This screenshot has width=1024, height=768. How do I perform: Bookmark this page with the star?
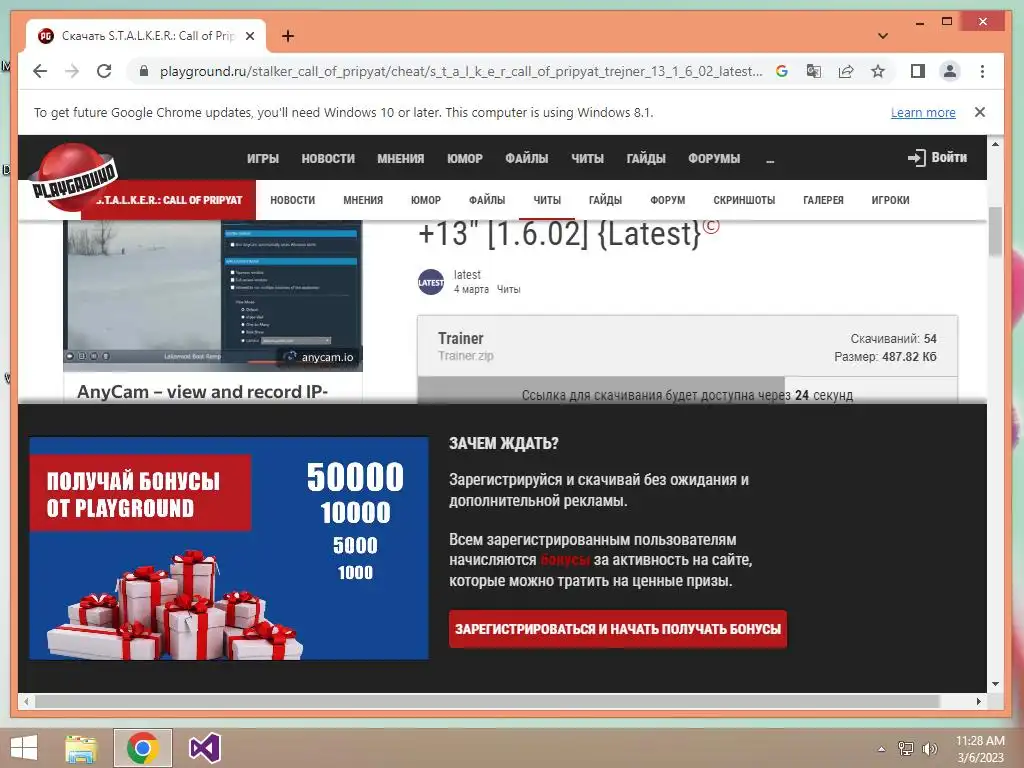878,71
